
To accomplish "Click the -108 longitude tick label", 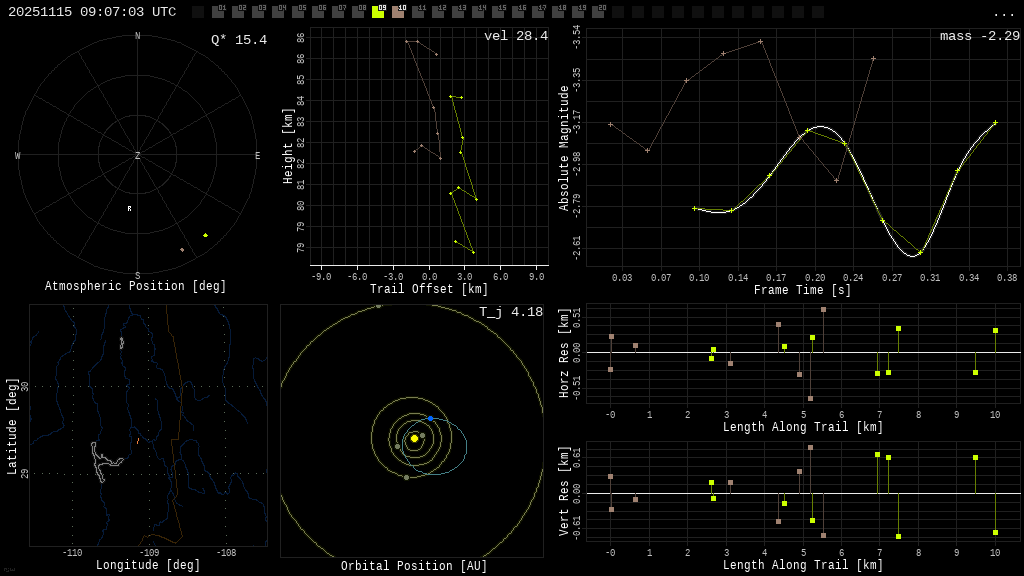I will 226,552.
